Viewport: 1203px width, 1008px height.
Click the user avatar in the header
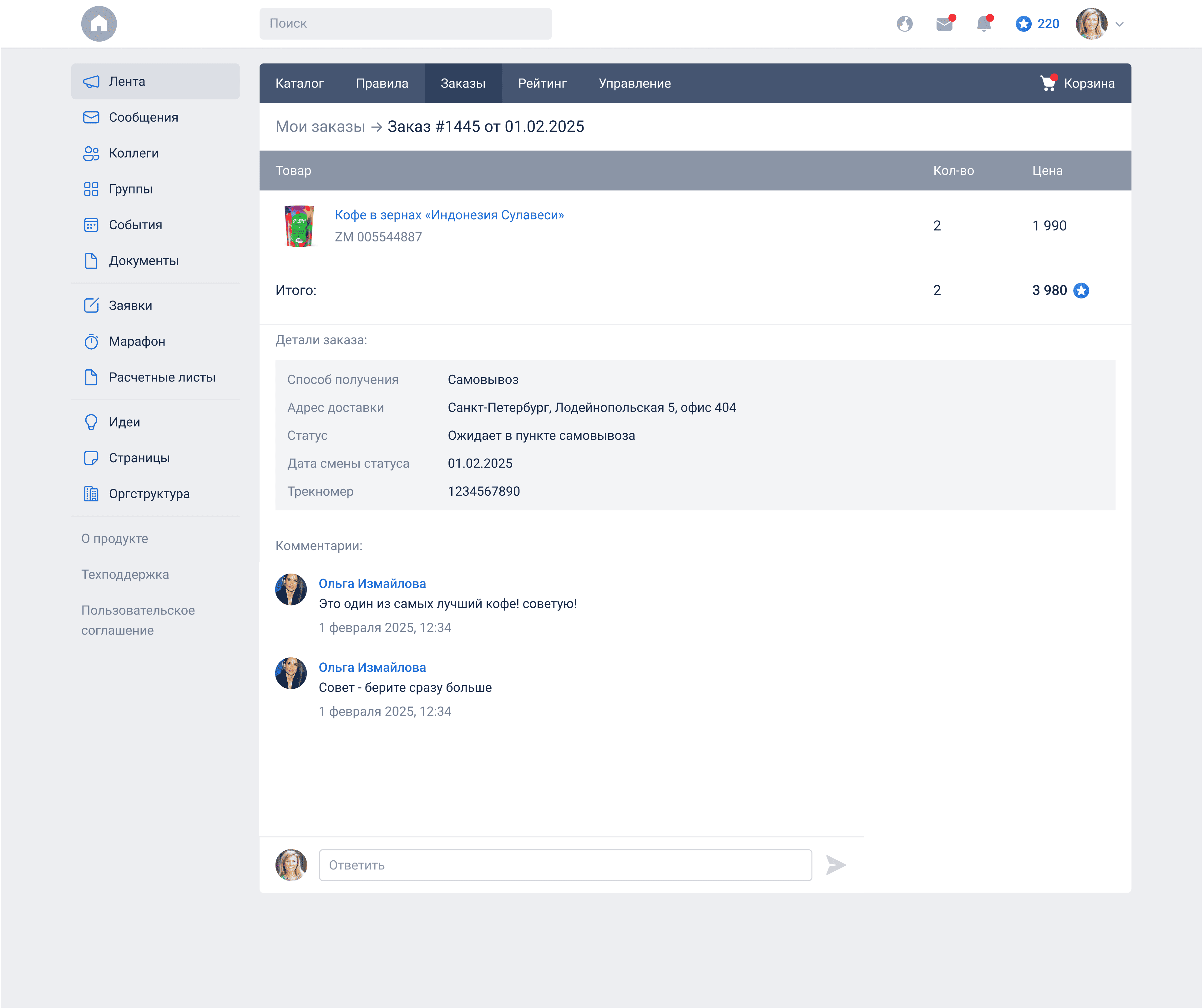[1091, 23]
